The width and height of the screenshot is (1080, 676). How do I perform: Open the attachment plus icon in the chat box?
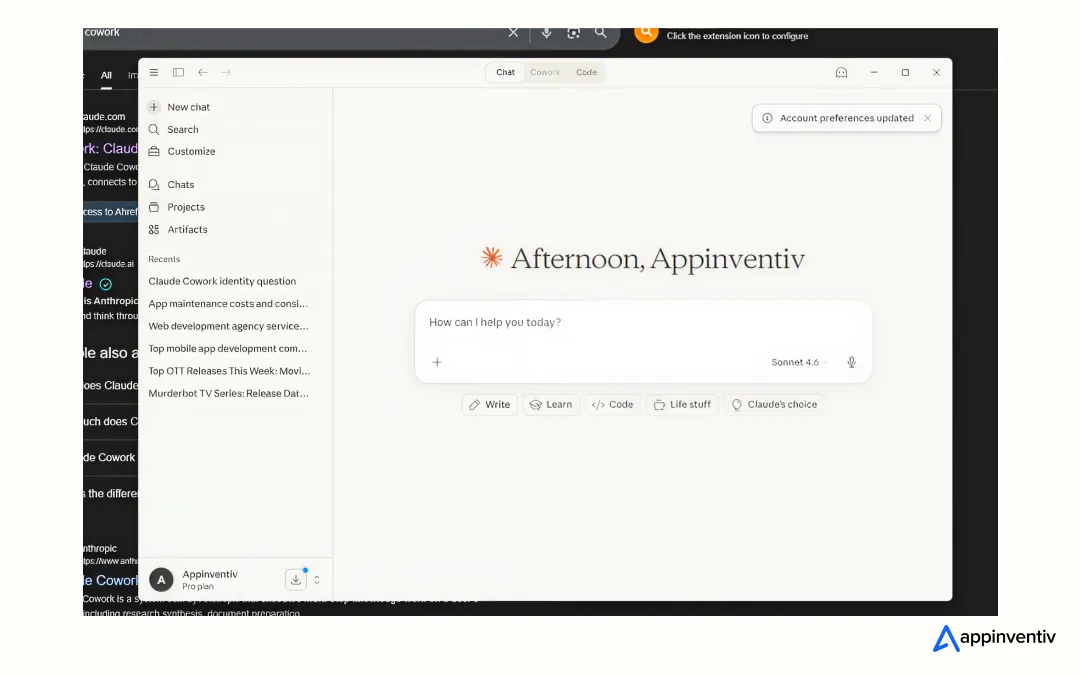[x=437, y=362]
